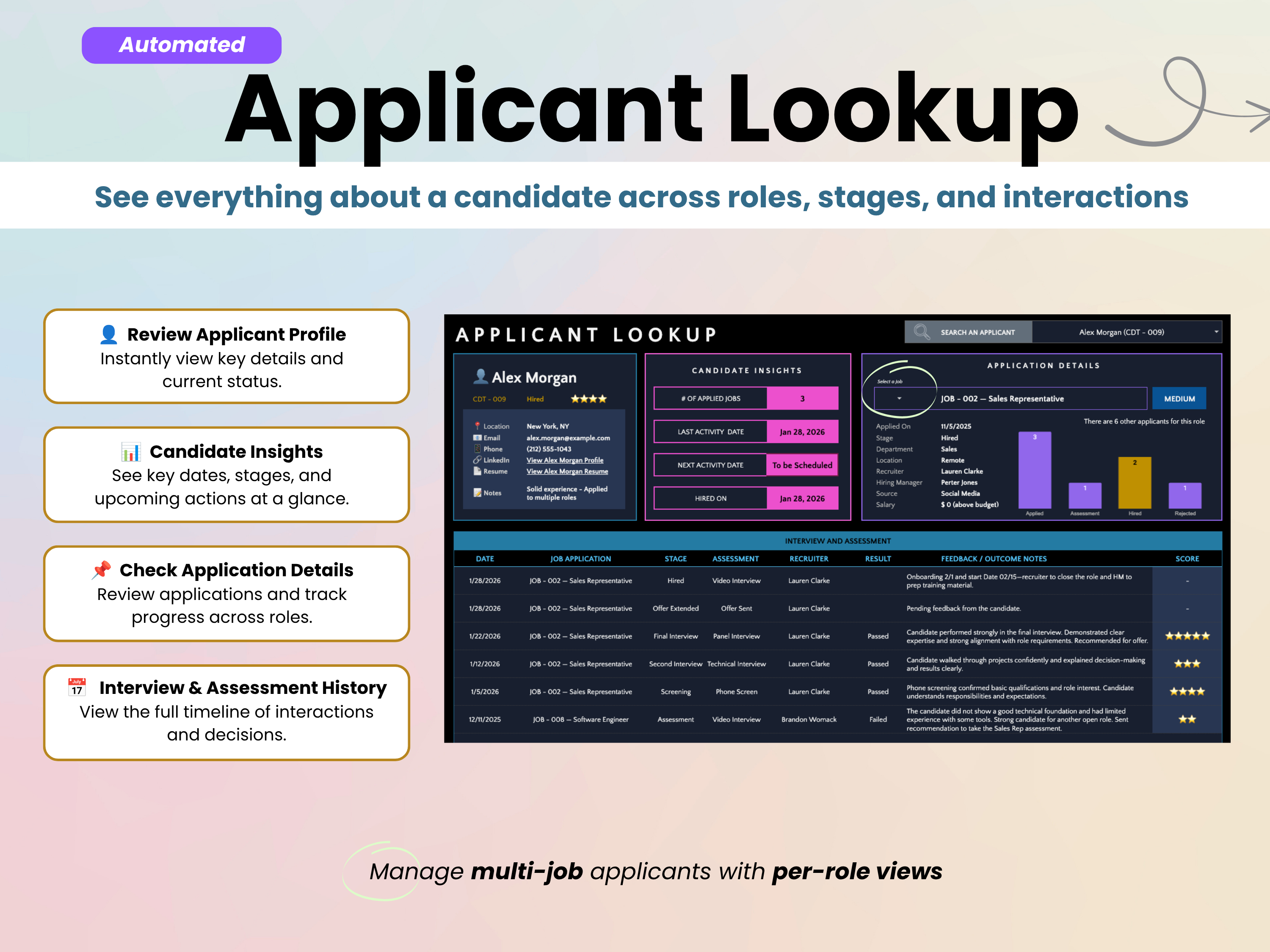The image size is (1270, 952).
Task: Open the View Alex Morgan Profile link
Action: [x=565, y=459]
